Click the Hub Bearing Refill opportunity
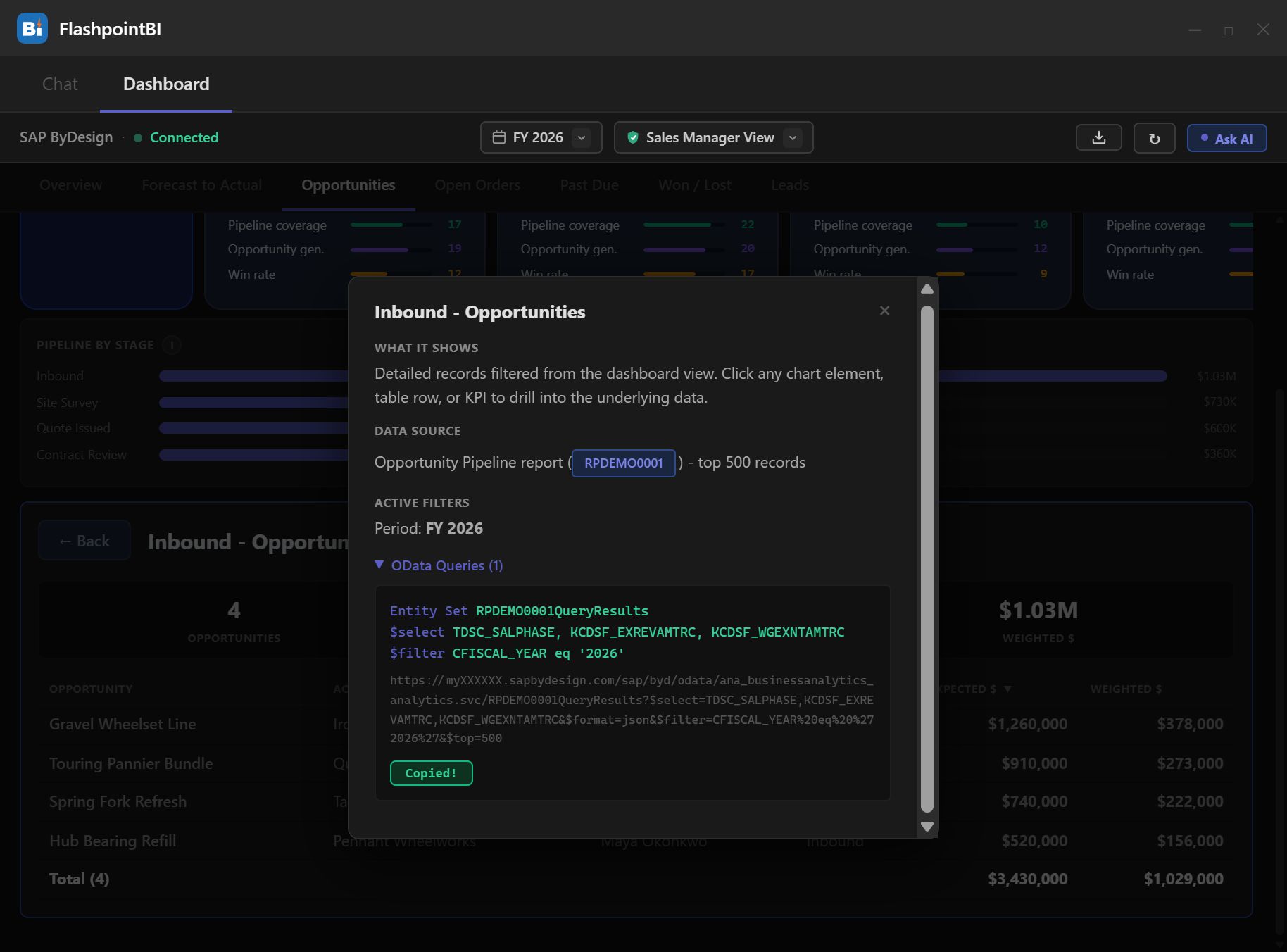 point(113,841)
